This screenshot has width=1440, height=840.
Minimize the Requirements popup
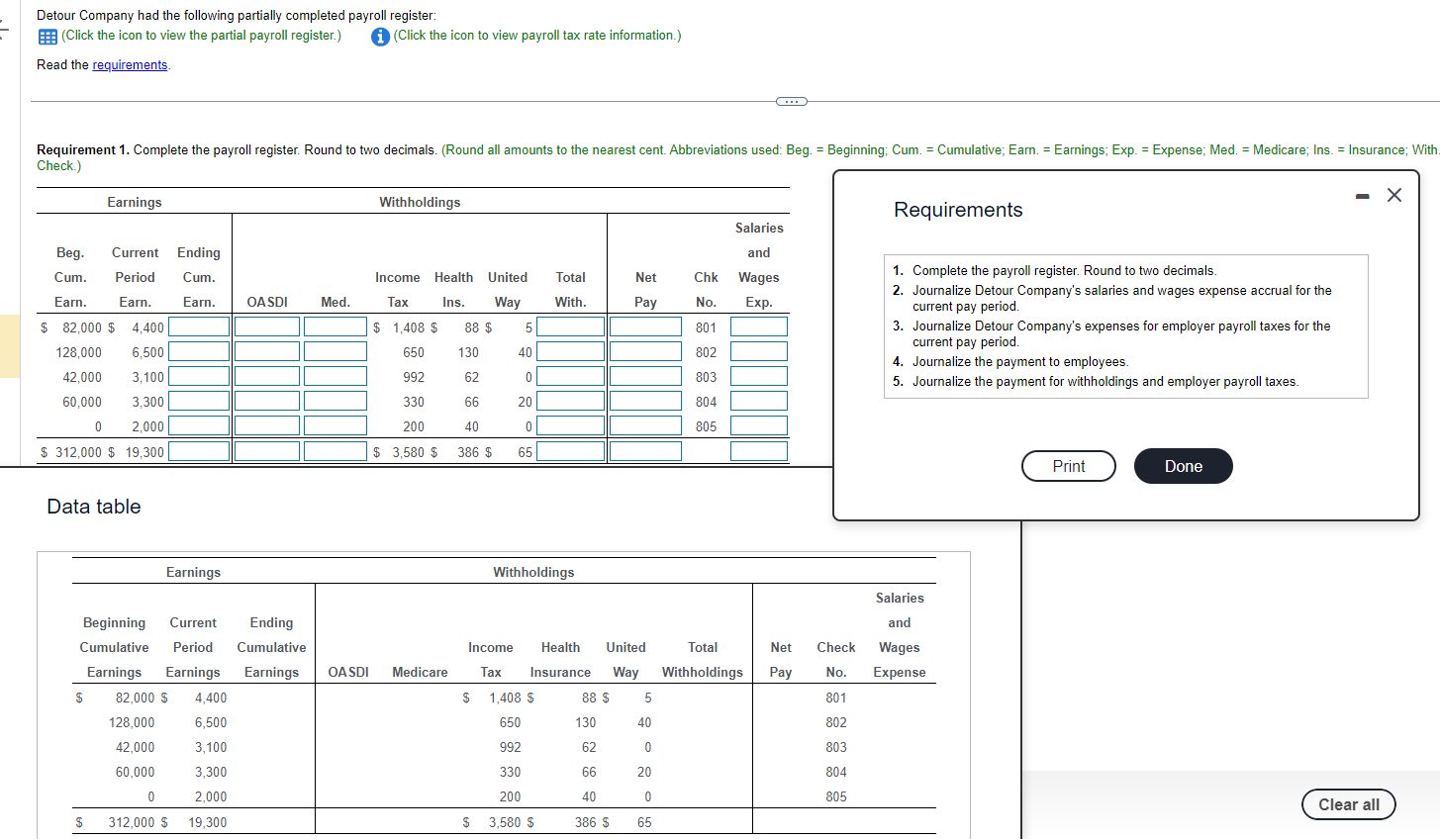tap(1363, 196)
